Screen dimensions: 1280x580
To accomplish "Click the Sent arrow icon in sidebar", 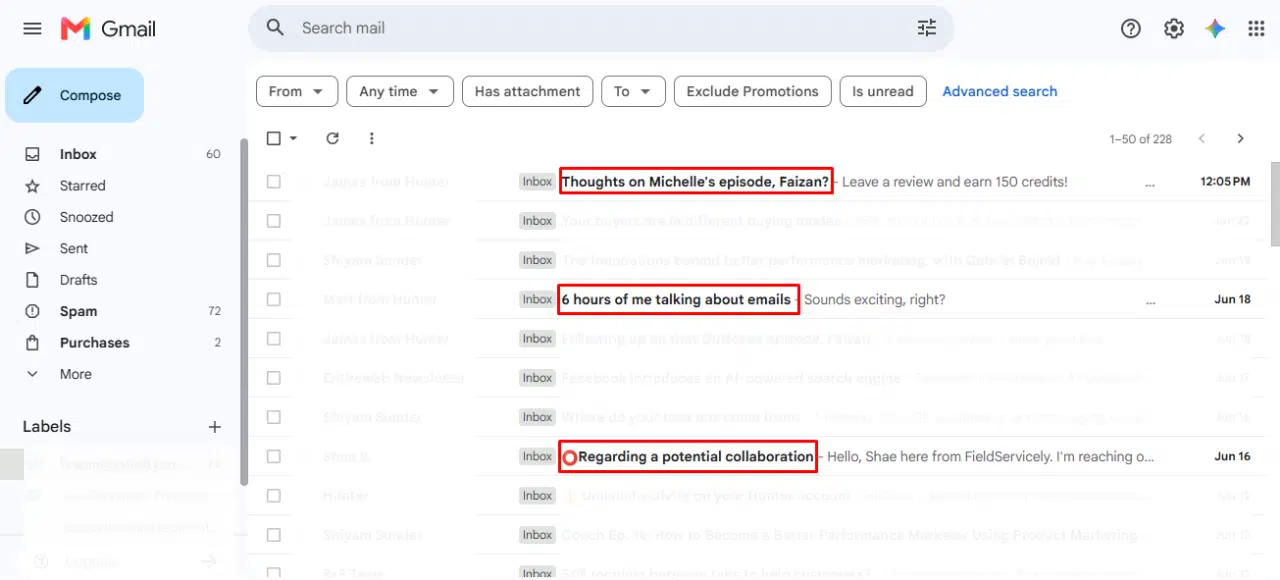I will (32, 248).
